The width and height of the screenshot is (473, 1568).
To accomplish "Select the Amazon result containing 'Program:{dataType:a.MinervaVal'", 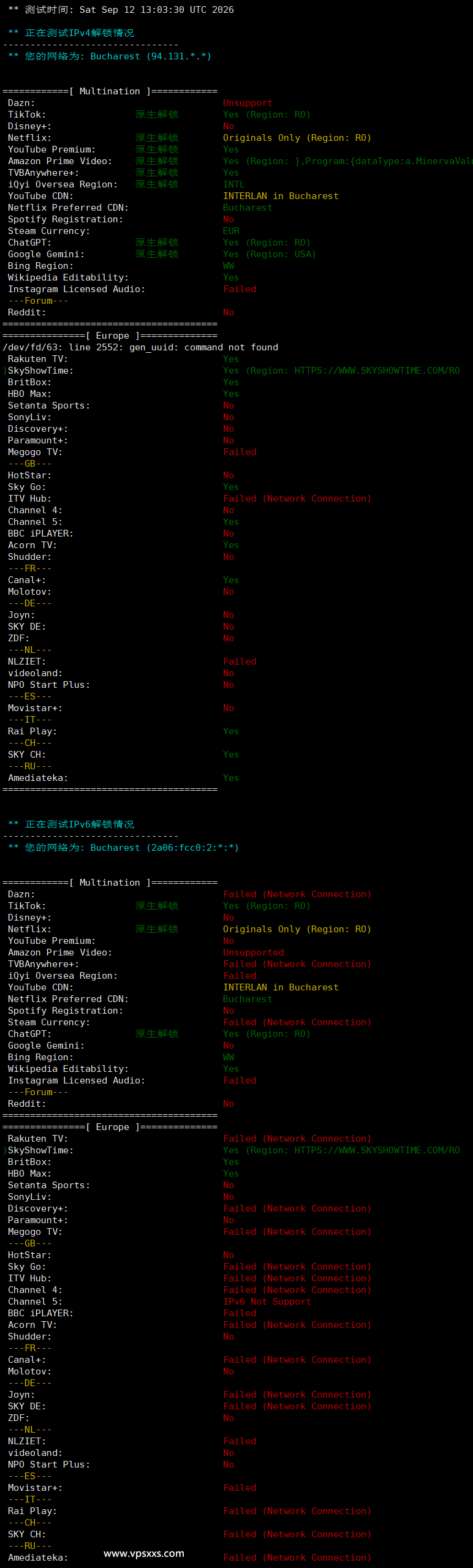I will tap(347, 161).
